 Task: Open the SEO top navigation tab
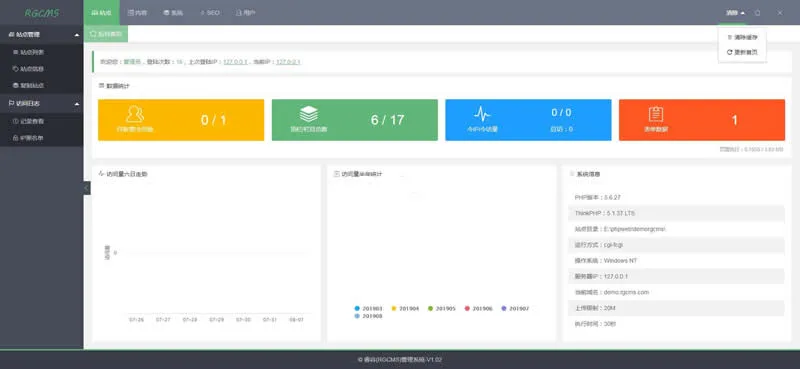point(210,13)
